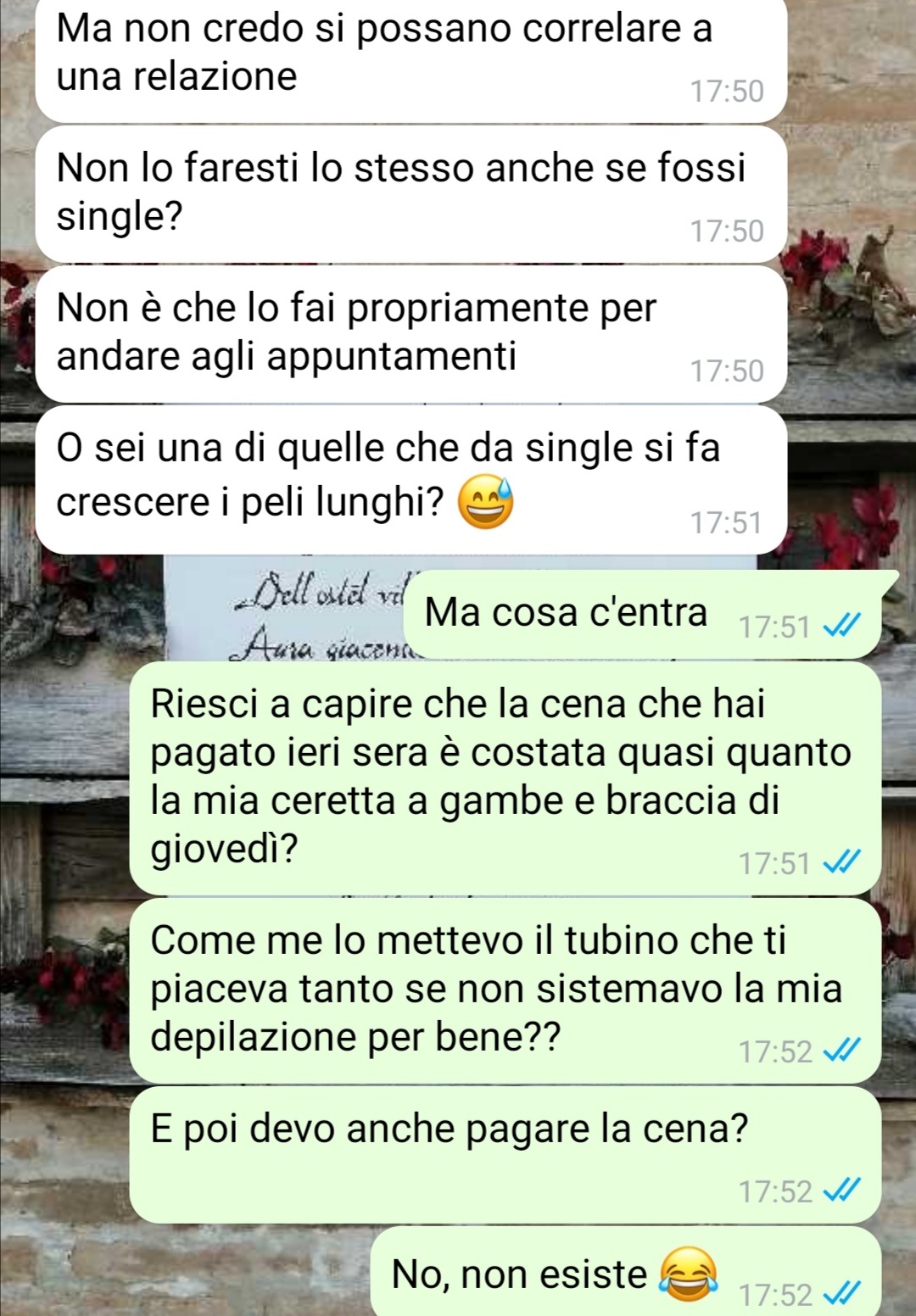This screenshot has height=1316, width=916.
Task: Select the bubble 'O sei una di quelle'
Action: 411,480
